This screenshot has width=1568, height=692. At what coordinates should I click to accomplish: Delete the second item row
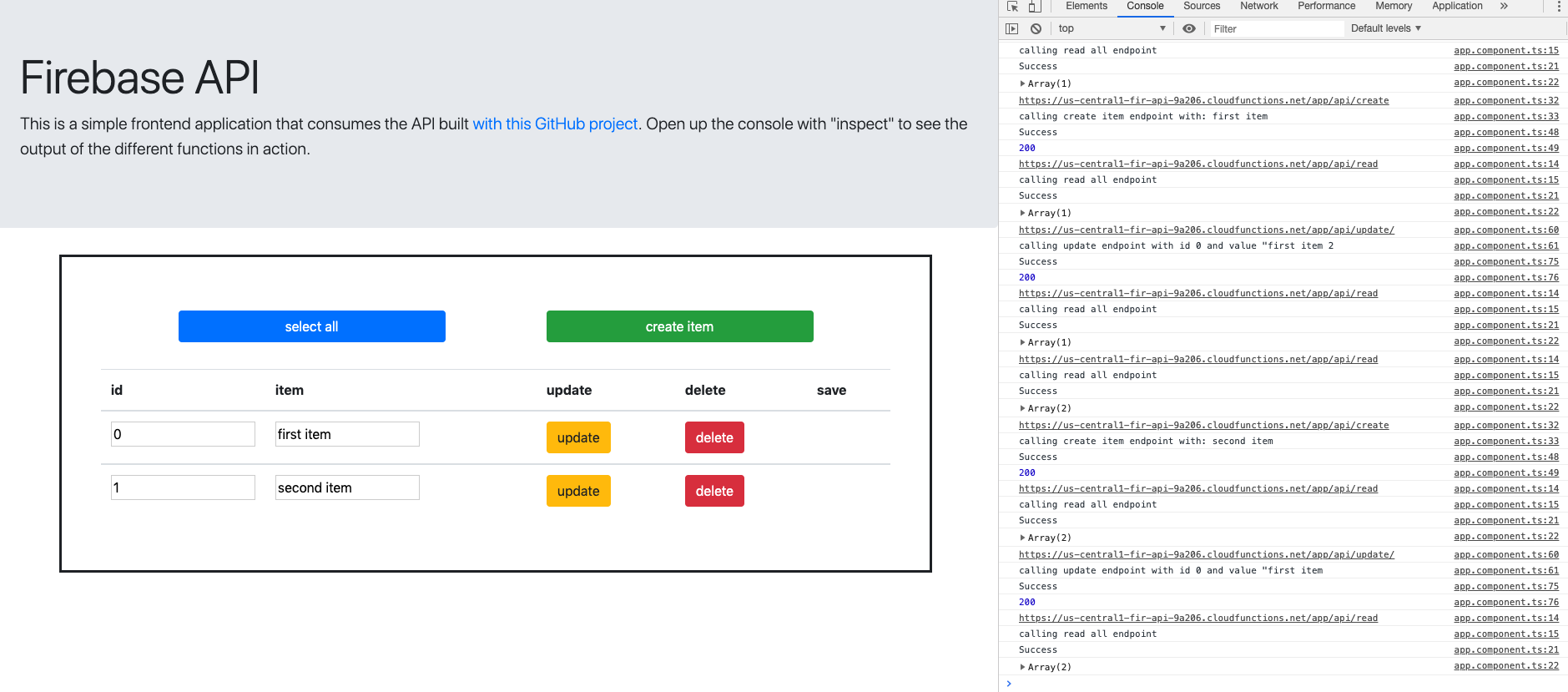click(714, 491)
